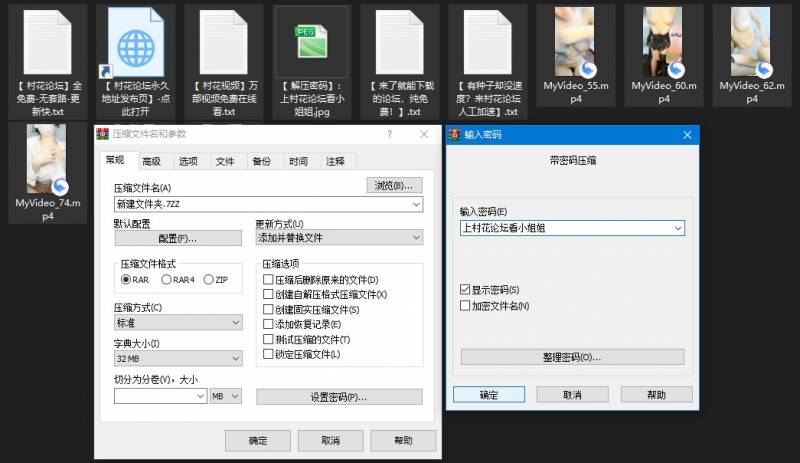
Task: Click WinRAR icon in 压缩文件名和参数 title bar
Action: 103,134
